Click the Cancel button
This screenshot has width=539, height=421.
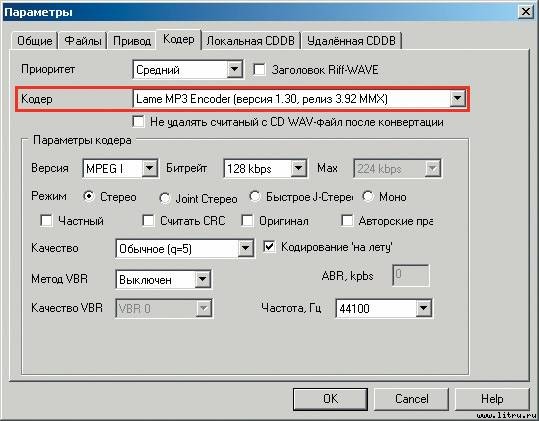[411, 399]
